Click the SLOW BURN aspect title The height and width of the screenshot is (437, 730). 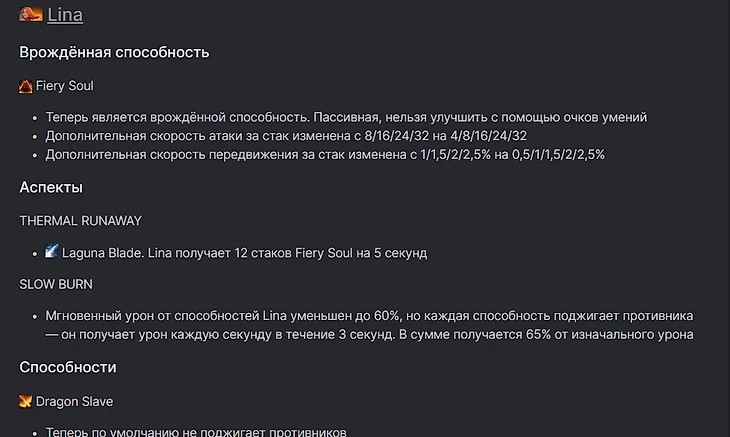[56, 284]
